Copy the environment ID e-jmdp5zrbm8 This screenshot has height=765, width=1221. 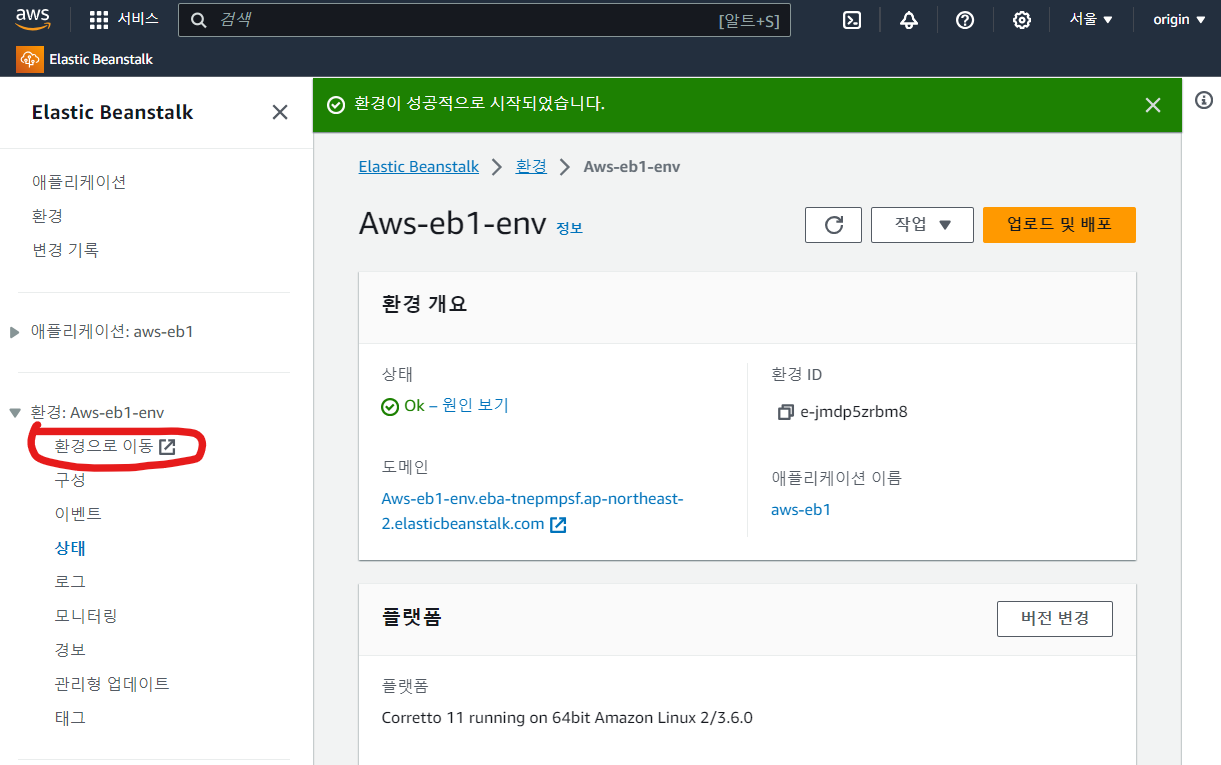785,412
